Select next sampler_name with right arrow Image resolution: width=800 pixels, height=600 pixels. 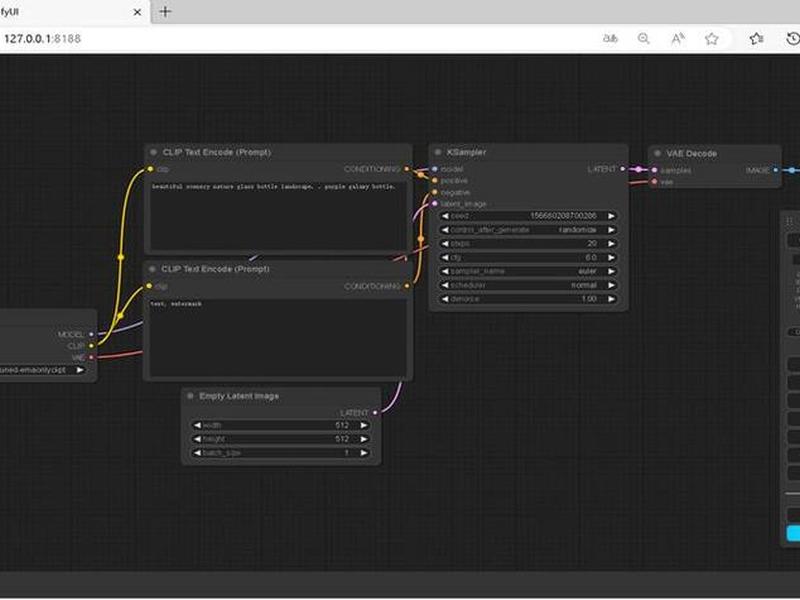611,271
